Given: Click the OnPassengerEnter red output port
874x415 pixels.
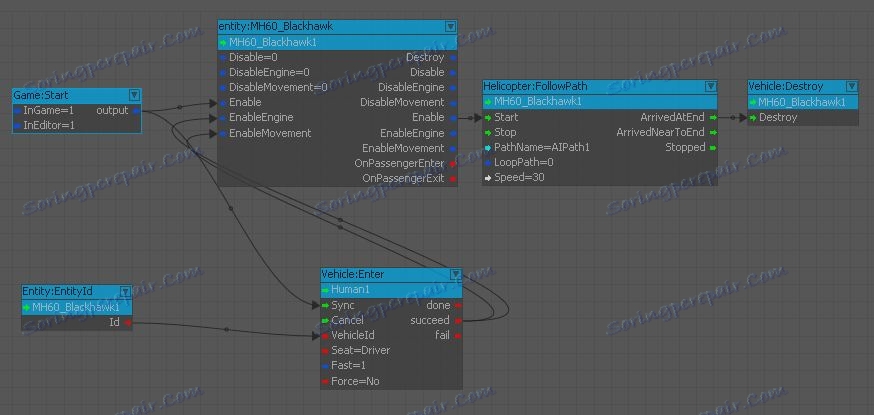Looking at the screenshot, I should pyautogui.click(x=453, y=164).
